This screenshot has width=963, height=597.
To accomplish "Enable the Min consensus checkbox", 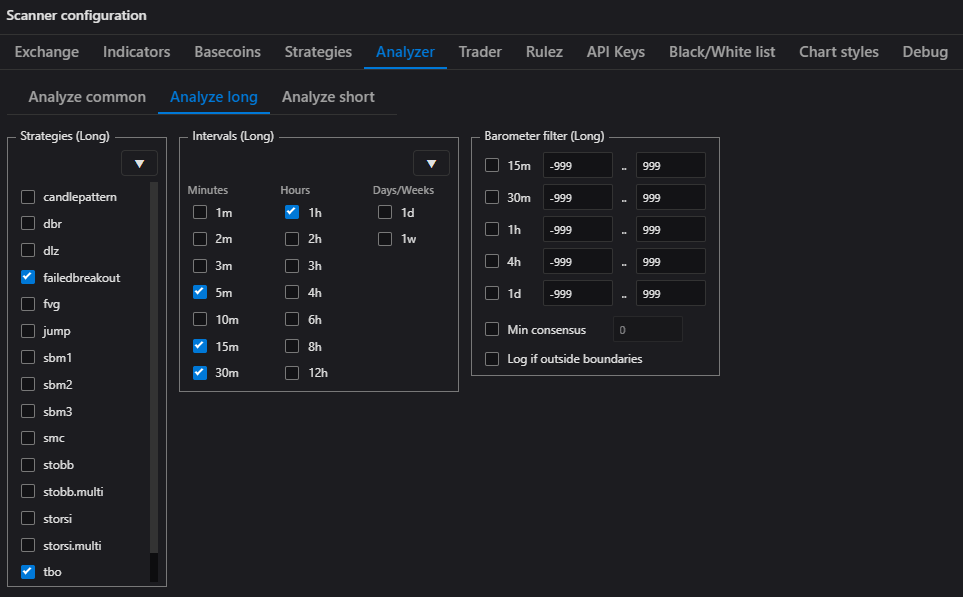I will pos(492,329).
